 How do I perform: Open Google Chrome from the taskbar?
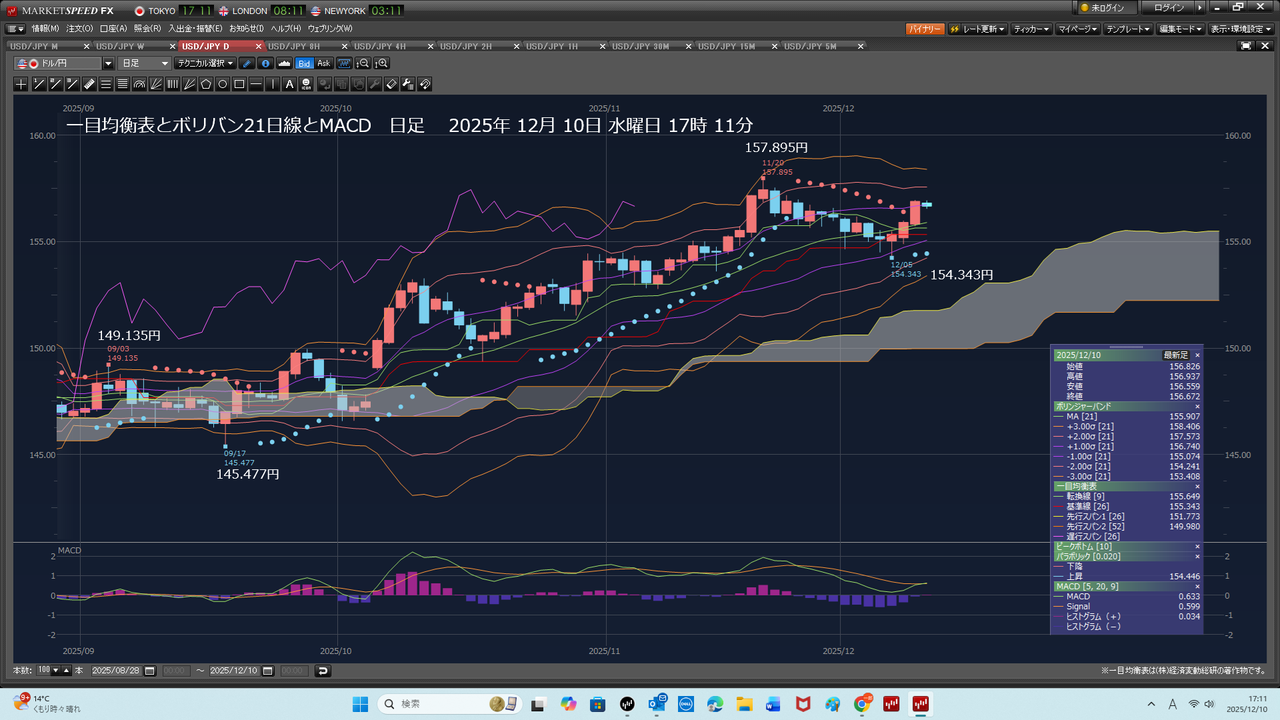862,704
